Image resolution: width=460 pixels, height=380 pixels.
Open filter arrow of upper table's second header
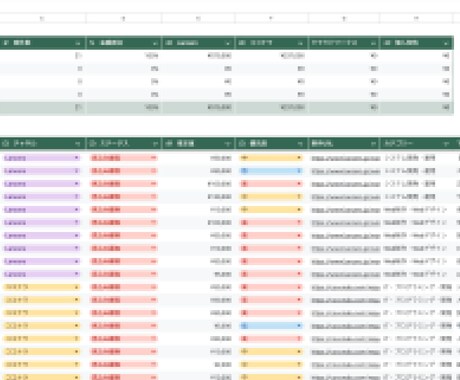[155, 43]
